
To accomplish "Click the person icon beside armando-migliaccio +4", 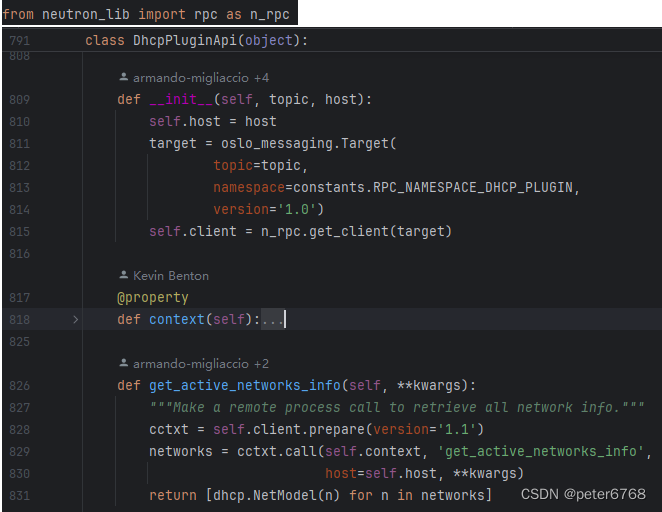I will pyautogui.click(x=124, y=77).
